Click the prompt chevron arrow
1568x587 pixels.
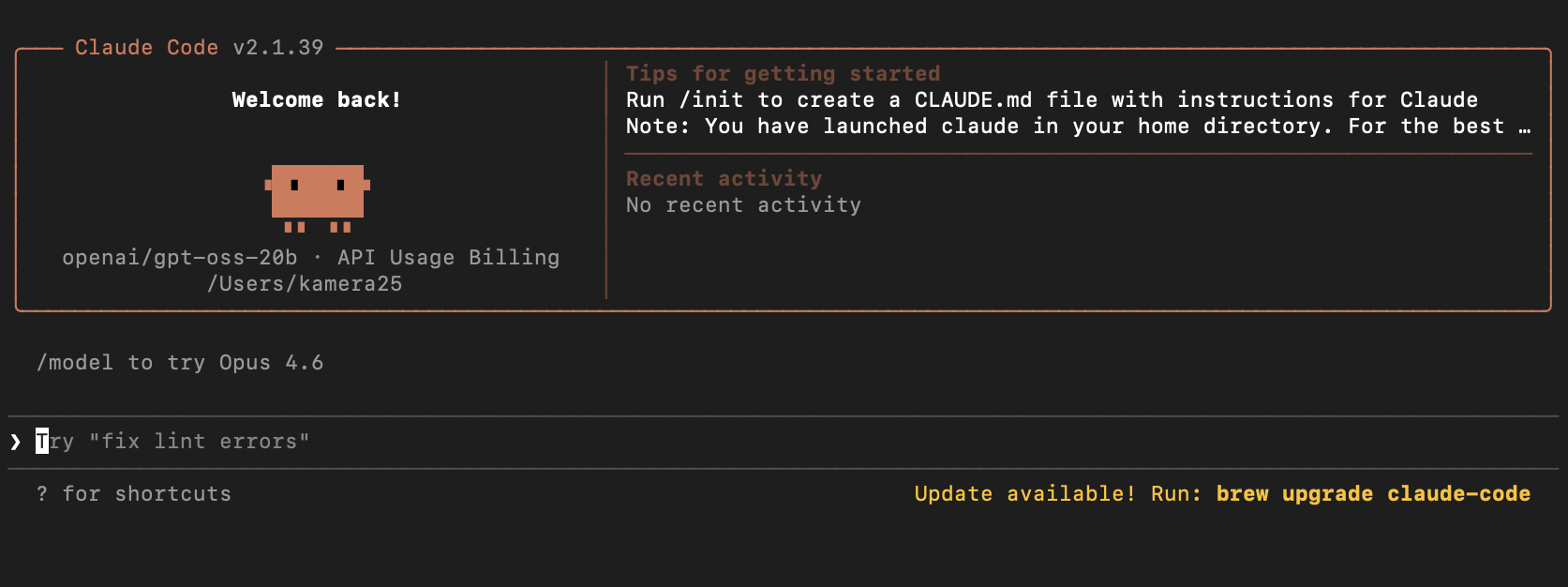[15, 442]
